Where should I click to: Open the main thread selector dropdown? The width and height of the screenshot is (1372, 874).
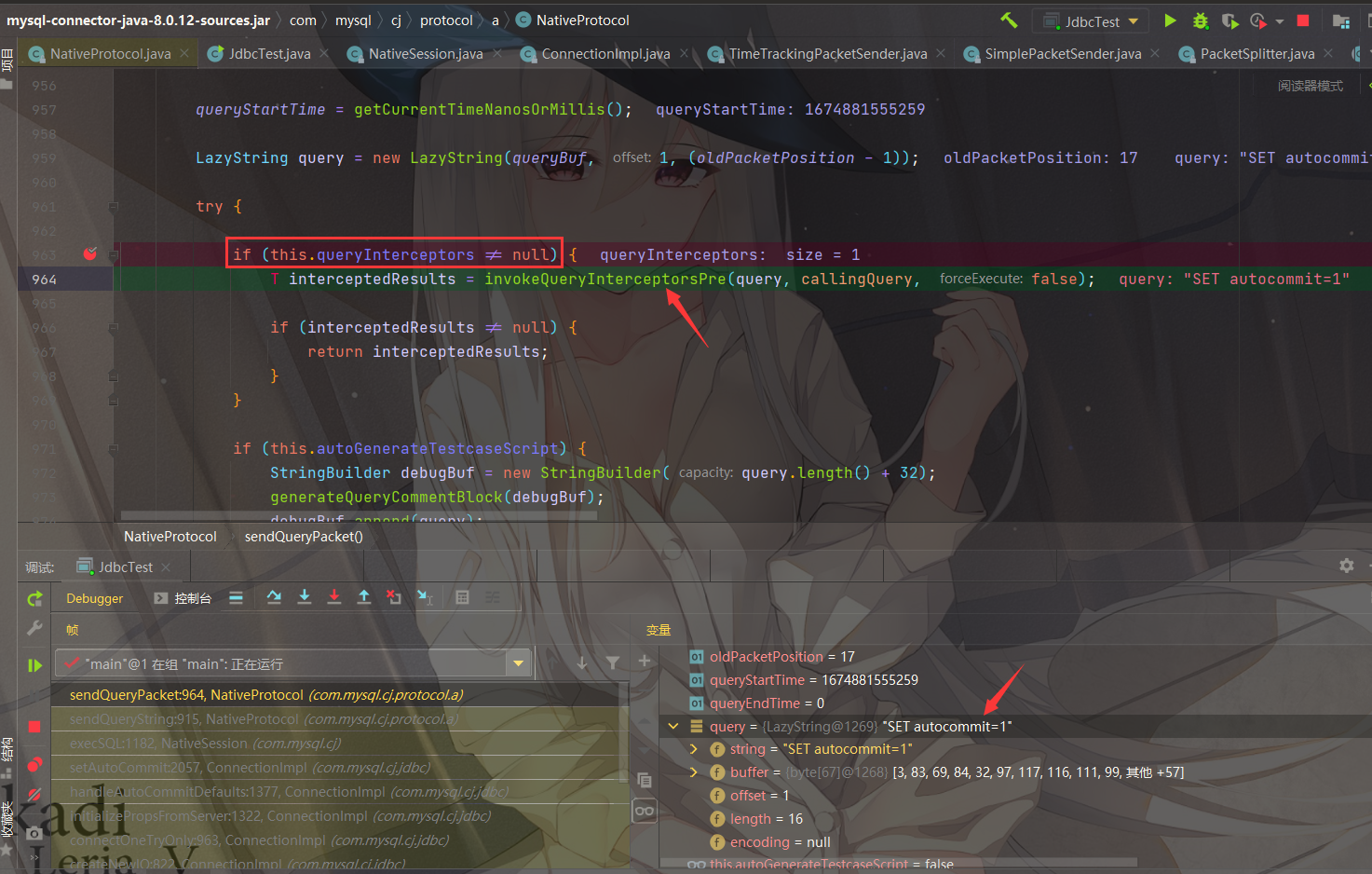(x=519, y=663)
